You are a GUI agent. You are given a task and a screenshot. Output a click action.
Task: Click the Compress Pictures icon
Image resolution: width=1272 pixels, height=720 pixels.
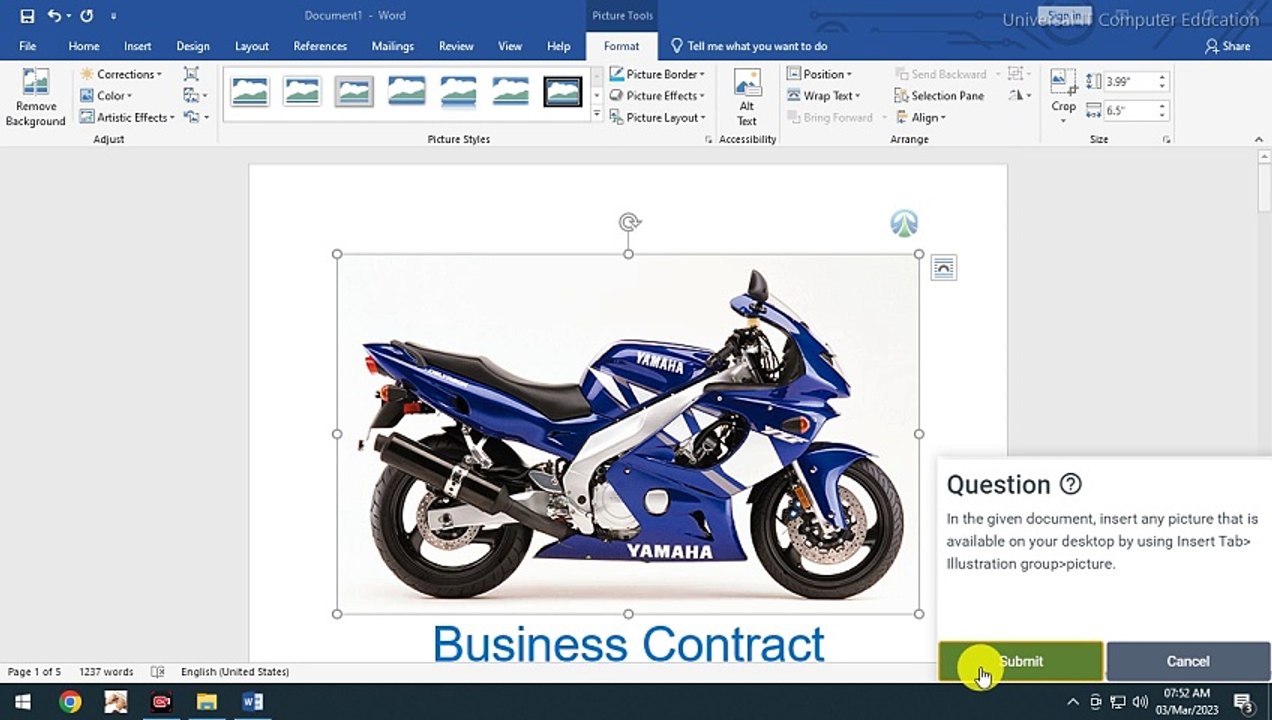click(x=191, y=74)
